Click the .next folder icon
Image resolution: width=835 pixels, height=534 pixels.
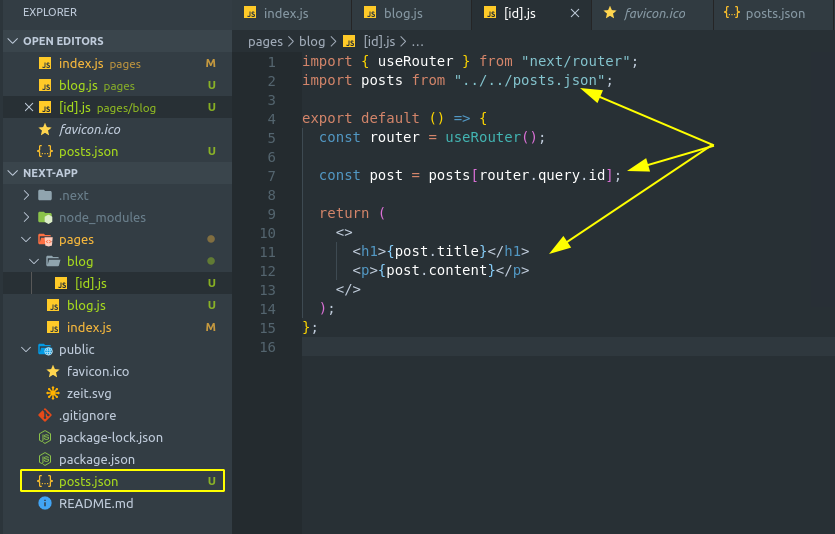(x=45, y=195)
